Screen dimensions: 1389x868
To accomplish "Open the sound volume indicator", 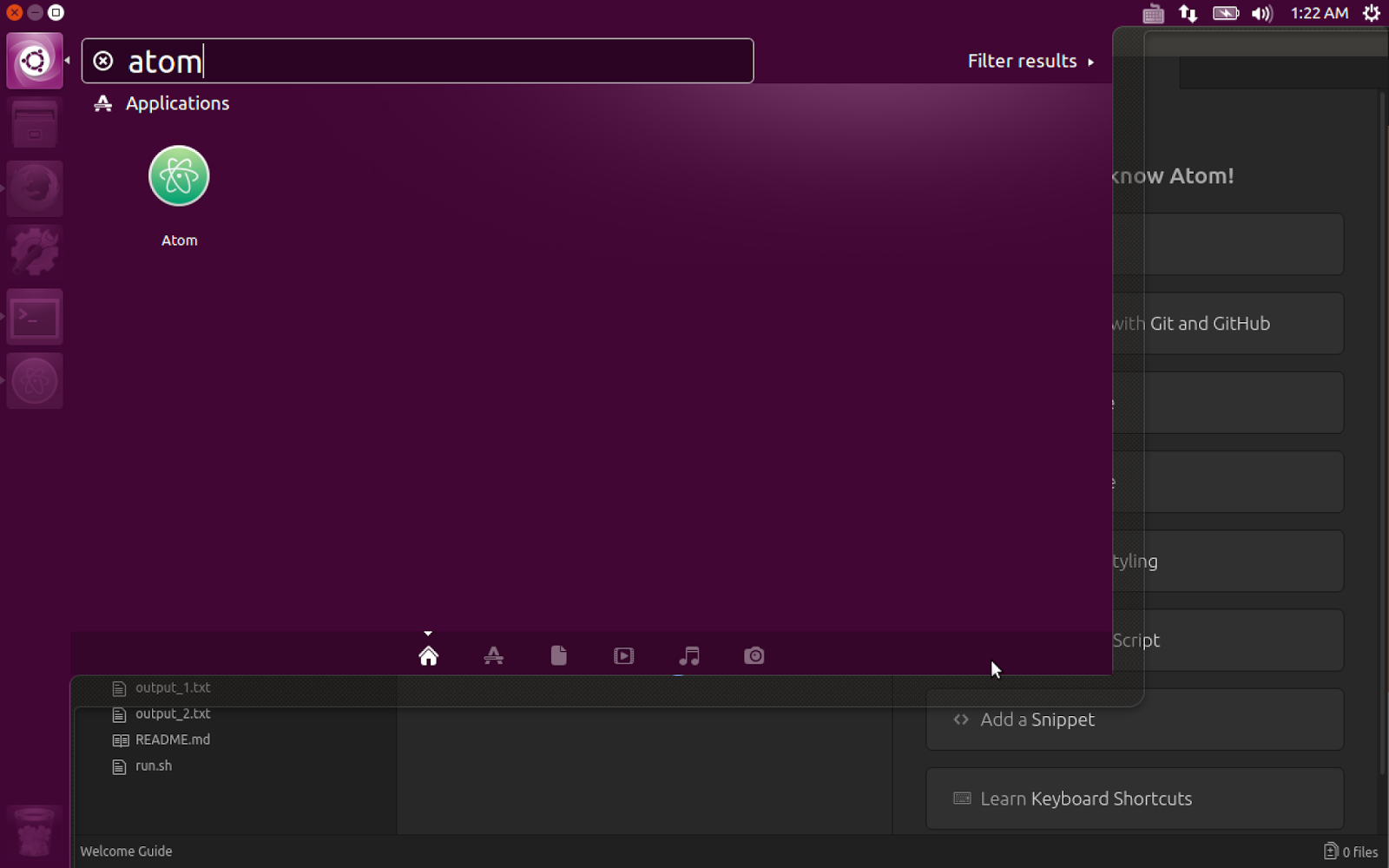I will (x=1262, y=13).
